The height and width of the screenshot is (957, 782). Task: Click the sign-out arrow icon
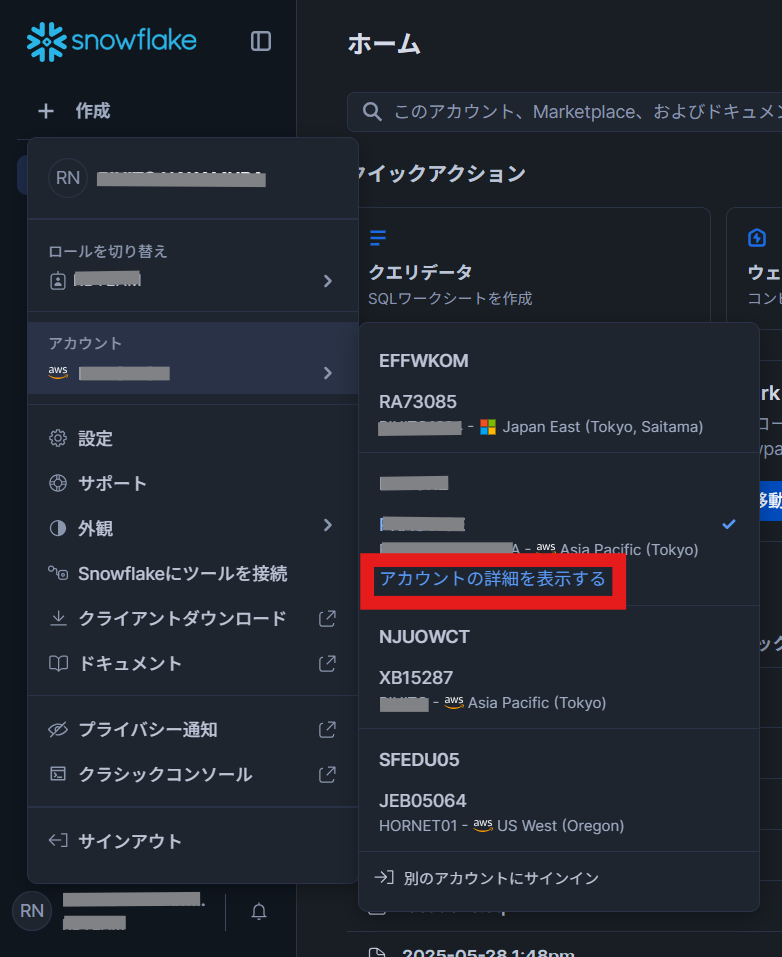(x=58, y=840)
